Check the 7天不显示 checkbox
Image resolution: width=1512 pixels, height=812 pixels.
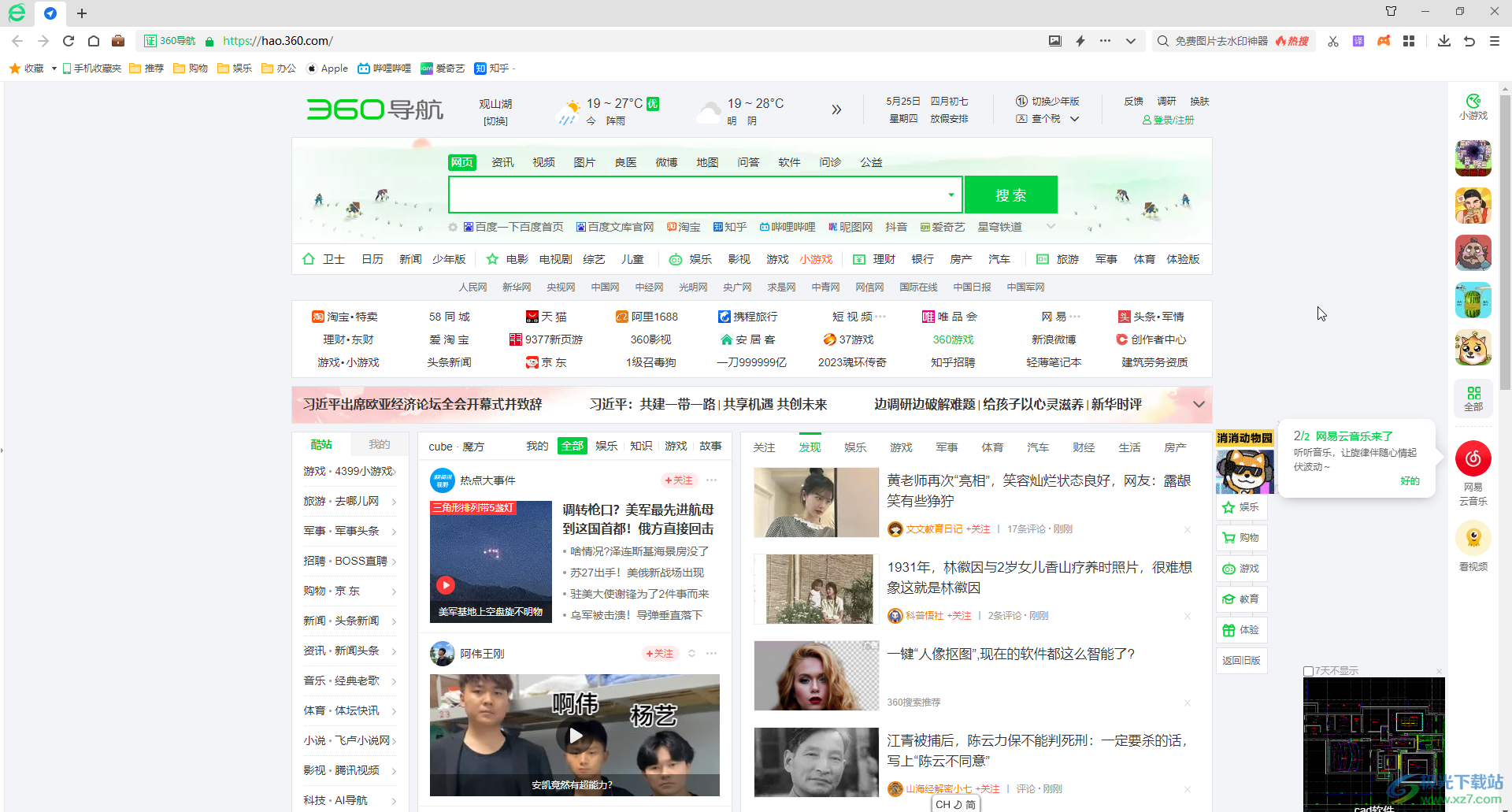(1309, 671)
